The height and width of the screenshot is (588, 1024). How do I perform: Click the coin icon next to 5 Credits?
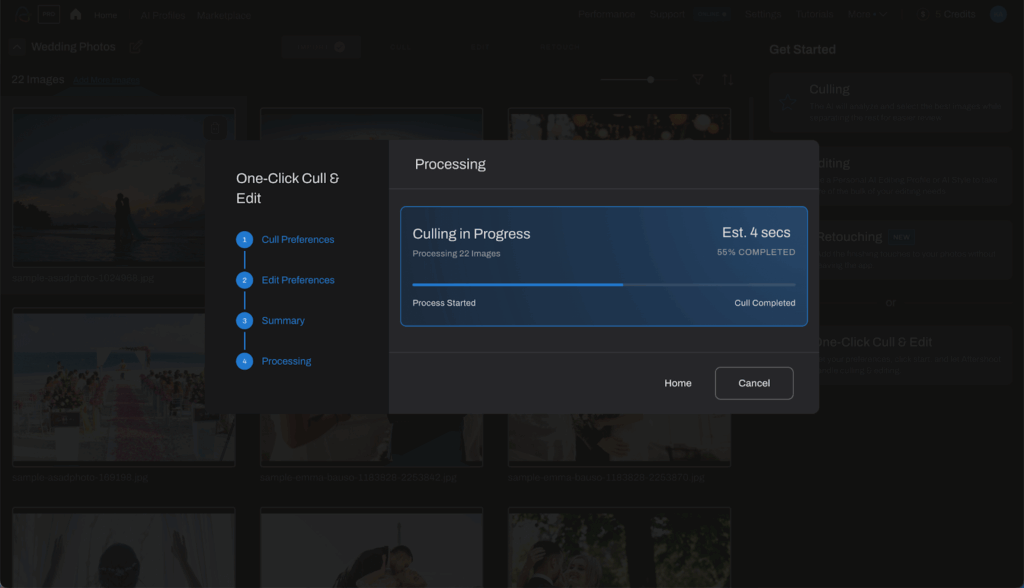[922, 14]
